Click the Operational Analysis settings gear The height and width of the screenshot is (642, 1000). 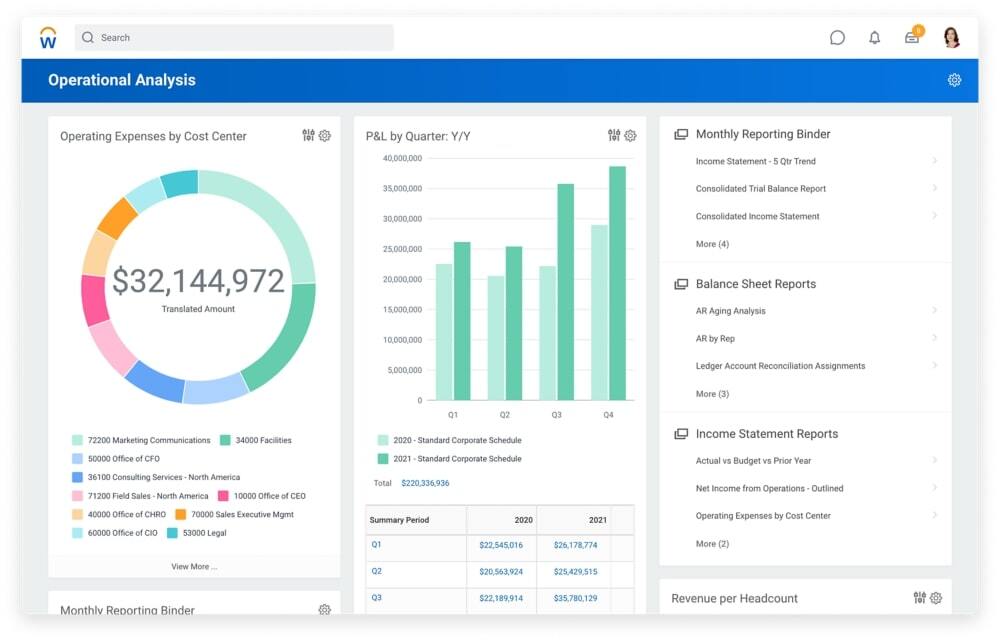click(x=954, y=80)
